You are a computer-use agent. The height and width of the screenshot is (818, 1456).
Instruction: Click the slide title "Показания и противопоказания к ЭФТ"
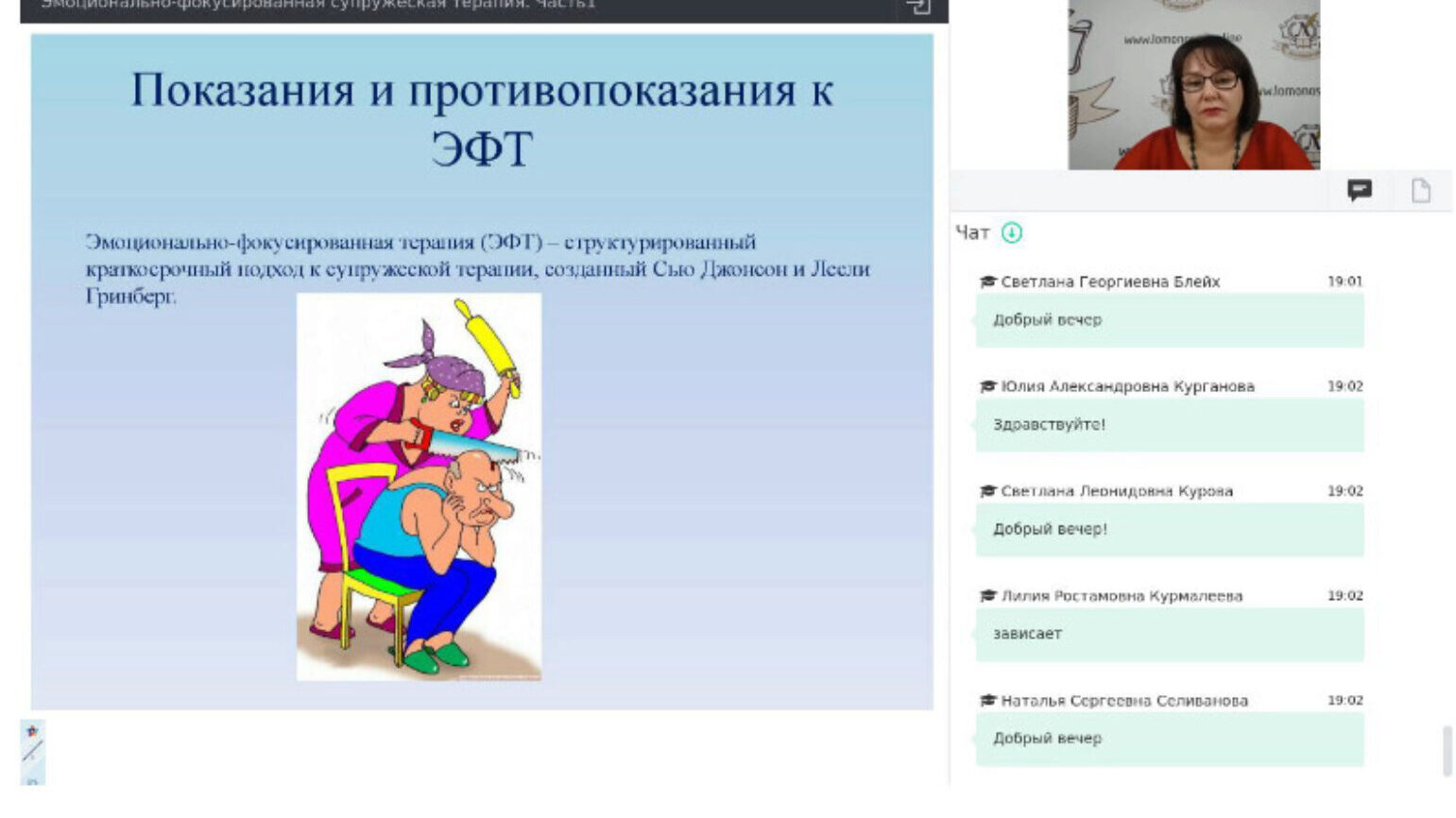coord(482,118)
